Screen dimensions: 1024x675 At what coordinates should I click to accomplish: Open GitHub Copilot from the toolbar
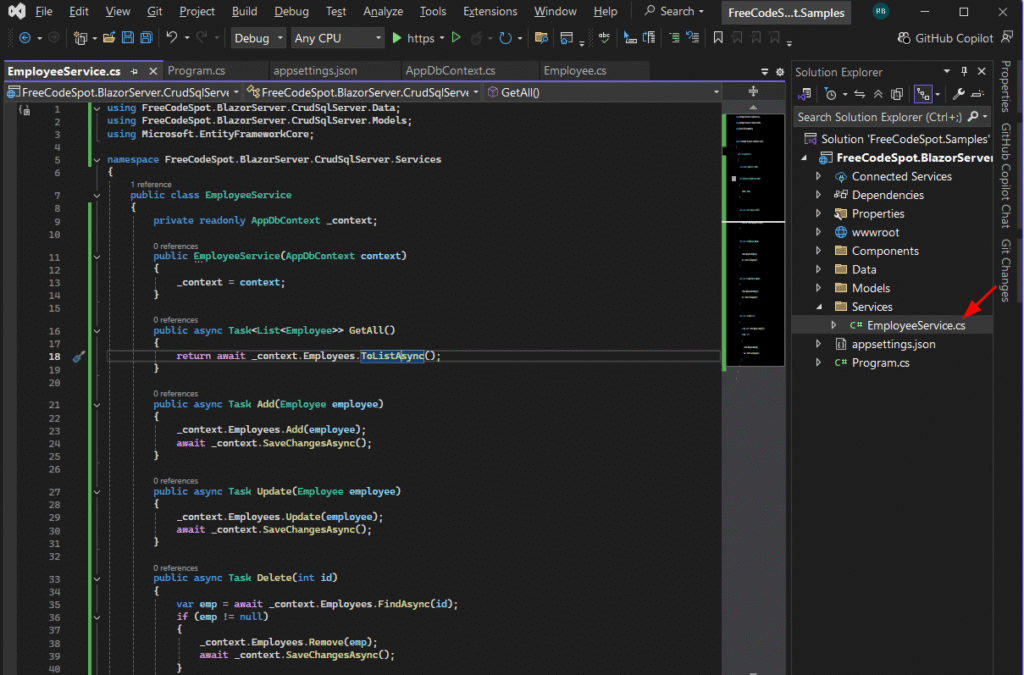(945, 38)
